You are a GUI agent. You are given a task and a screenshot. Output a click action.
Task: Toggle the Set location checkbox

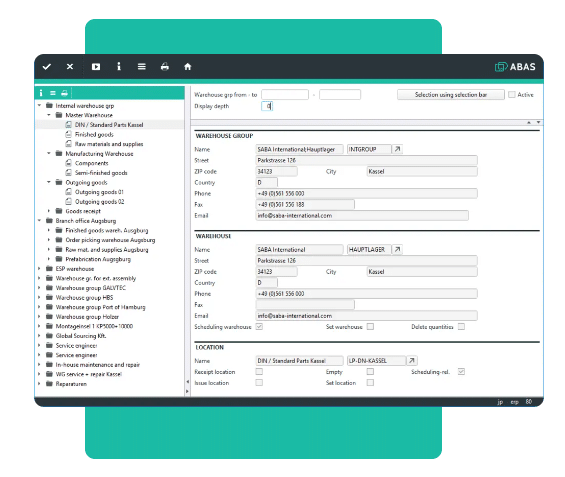pos(370,382)
